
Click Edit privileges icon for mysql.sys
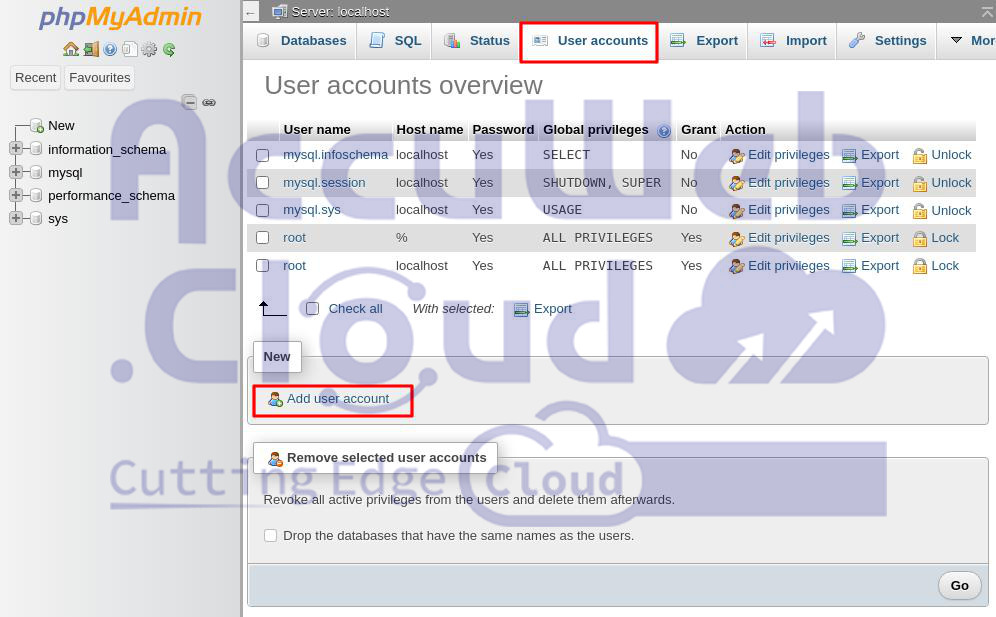tap(737, 211)
